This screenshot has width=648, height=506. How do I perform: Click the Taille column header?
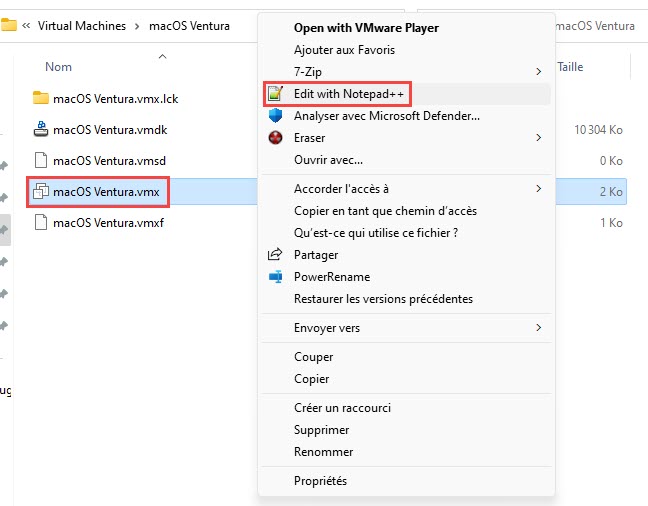(570, 67)
